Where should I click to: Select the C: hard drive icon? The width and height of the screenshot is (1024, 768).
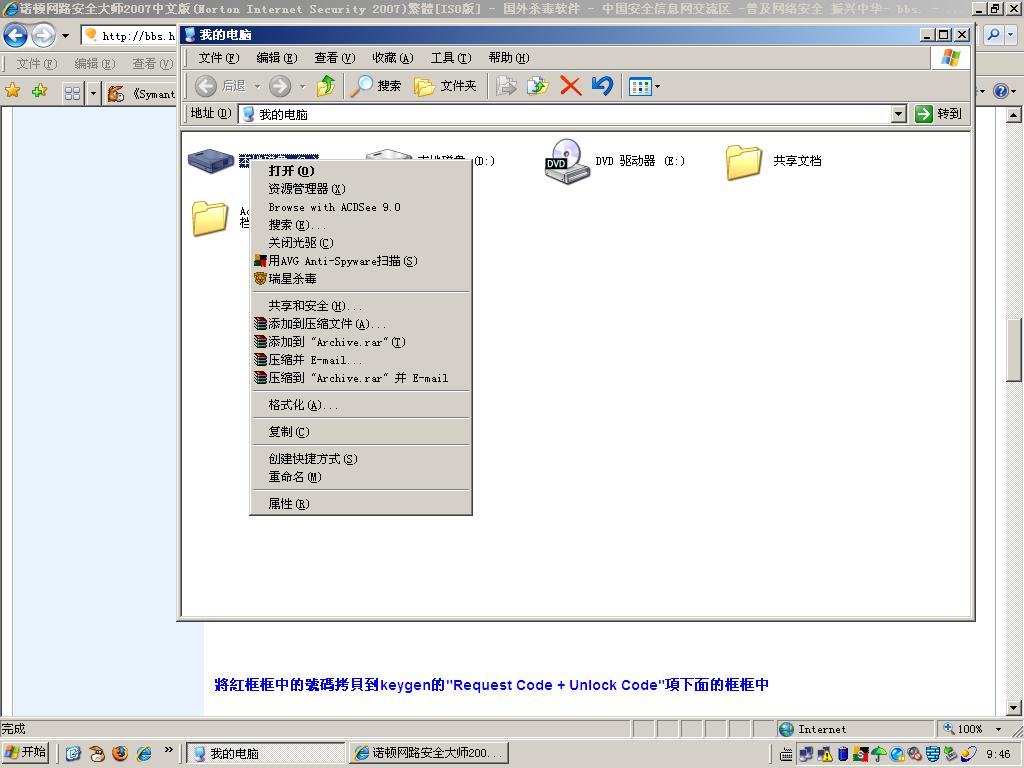click(211, 161)
